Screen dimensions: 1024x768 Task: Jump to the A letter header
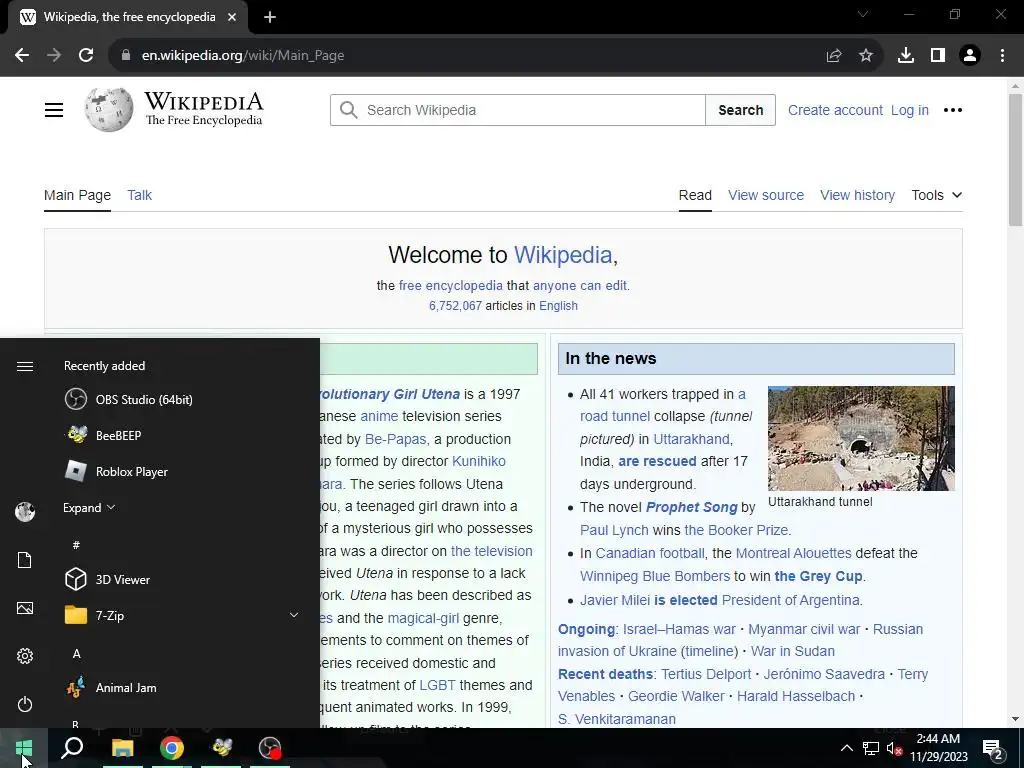pos(76,653)
